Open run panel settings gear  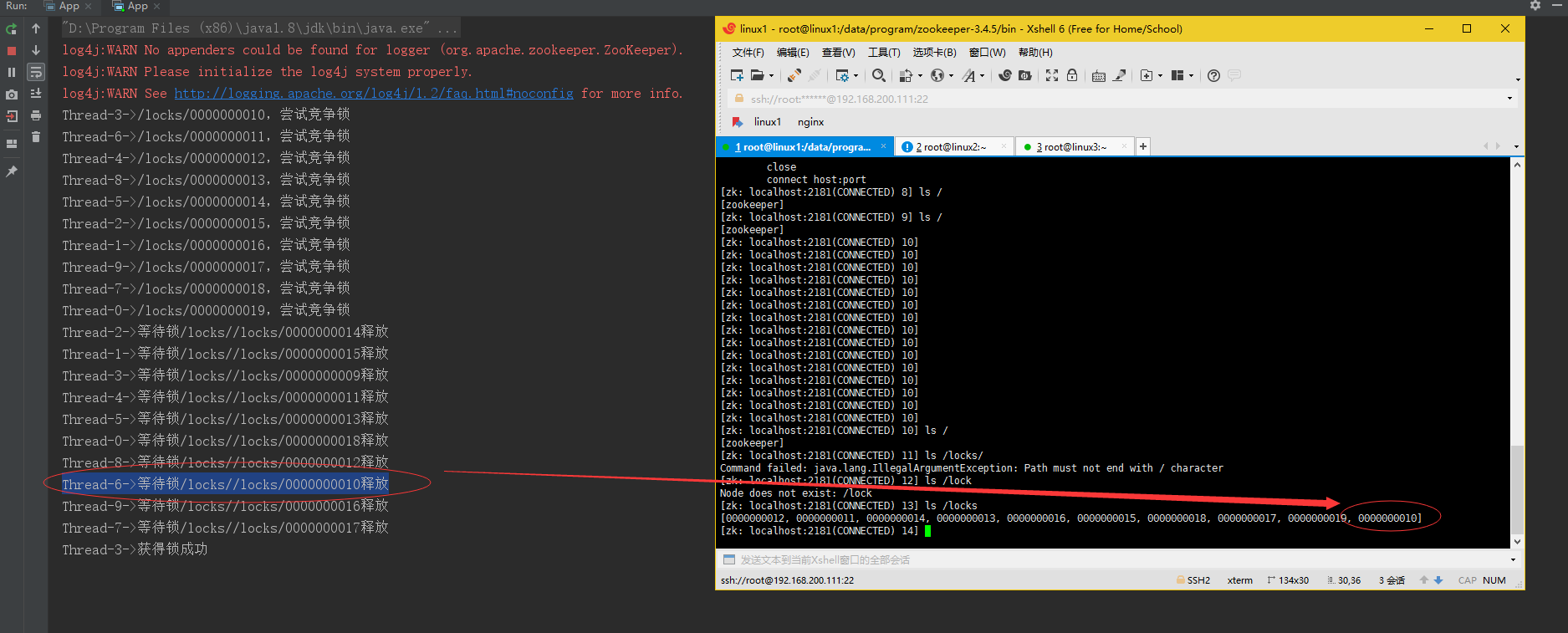1535,6
